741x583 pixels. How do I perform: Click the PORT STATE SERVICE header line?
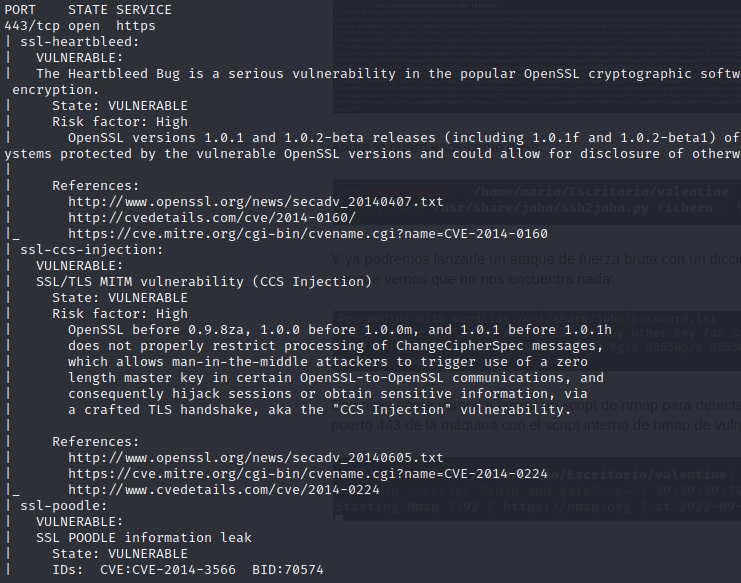click(88, 10)
